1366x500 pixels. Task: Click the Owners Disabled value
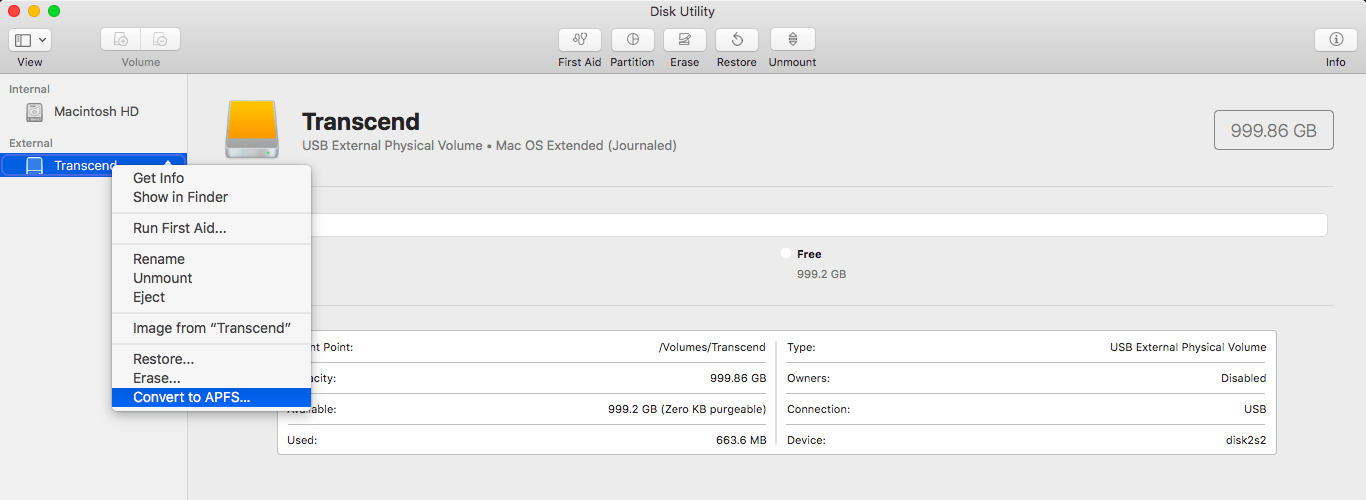[1244, 378]
